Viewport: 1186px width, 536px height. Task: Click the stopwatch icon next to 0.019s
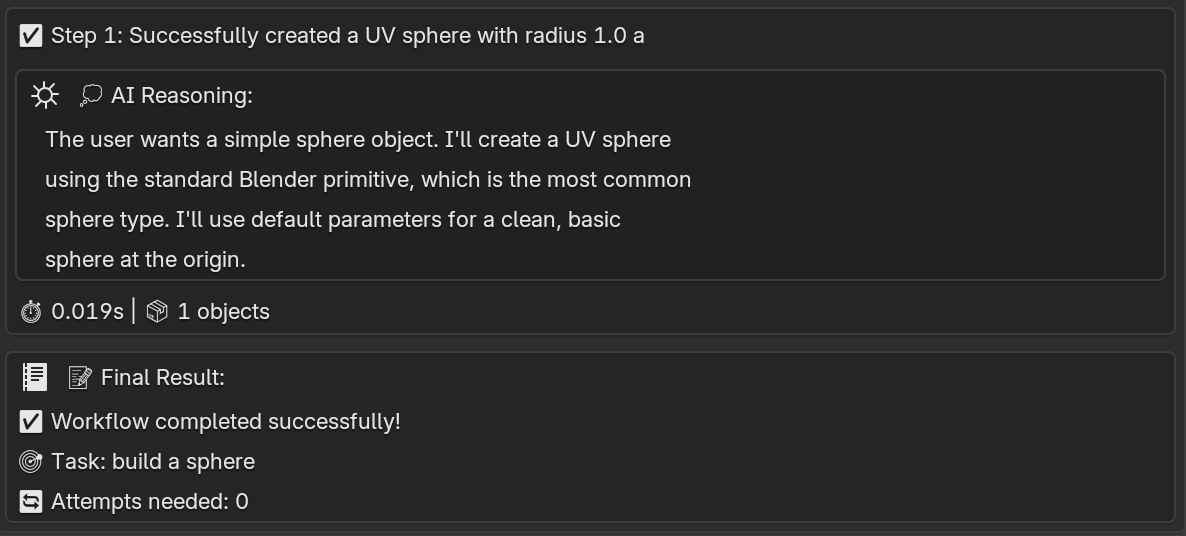[x=31, y=311]
